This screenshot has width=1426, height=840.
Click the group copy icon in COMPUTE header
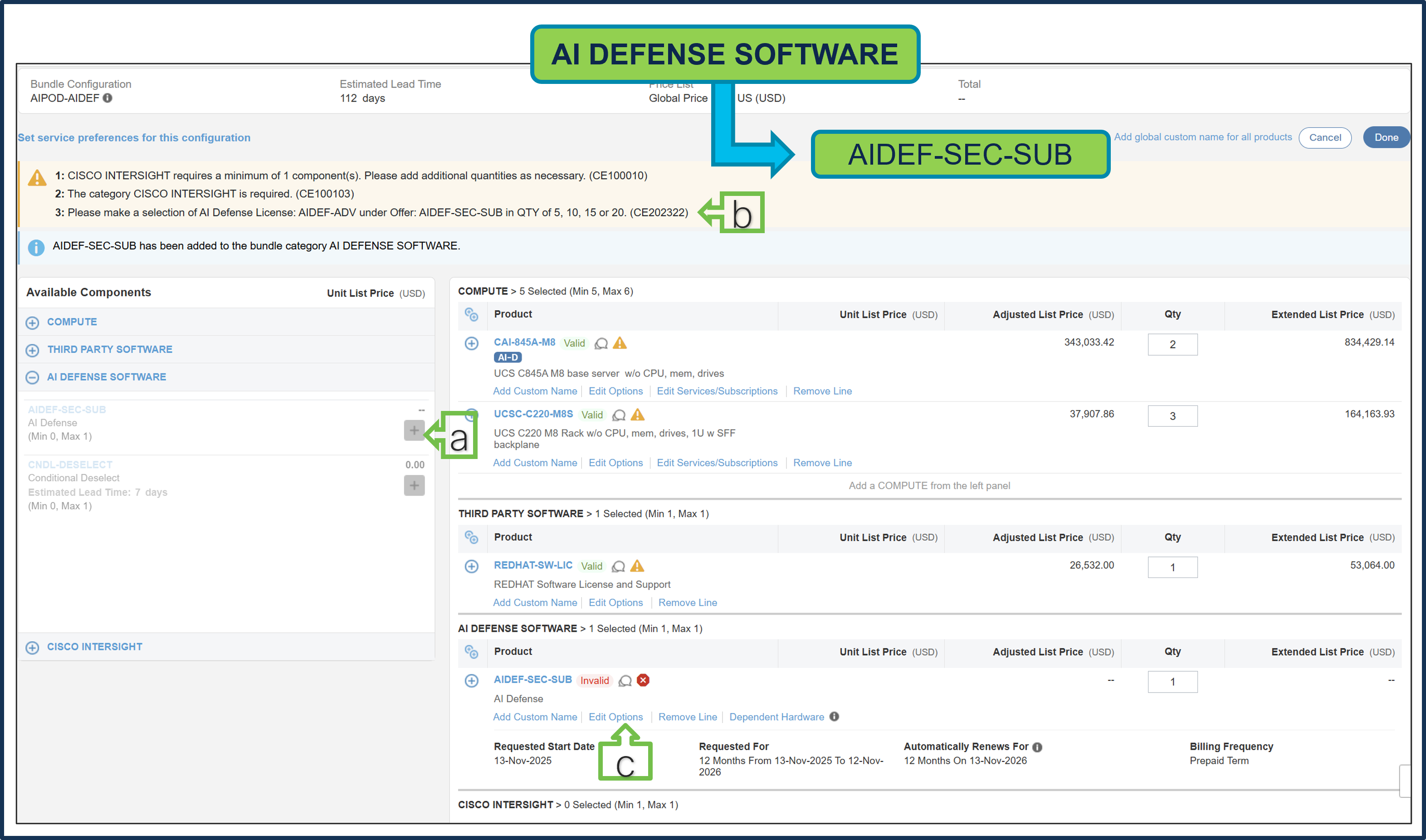[473, 315]
